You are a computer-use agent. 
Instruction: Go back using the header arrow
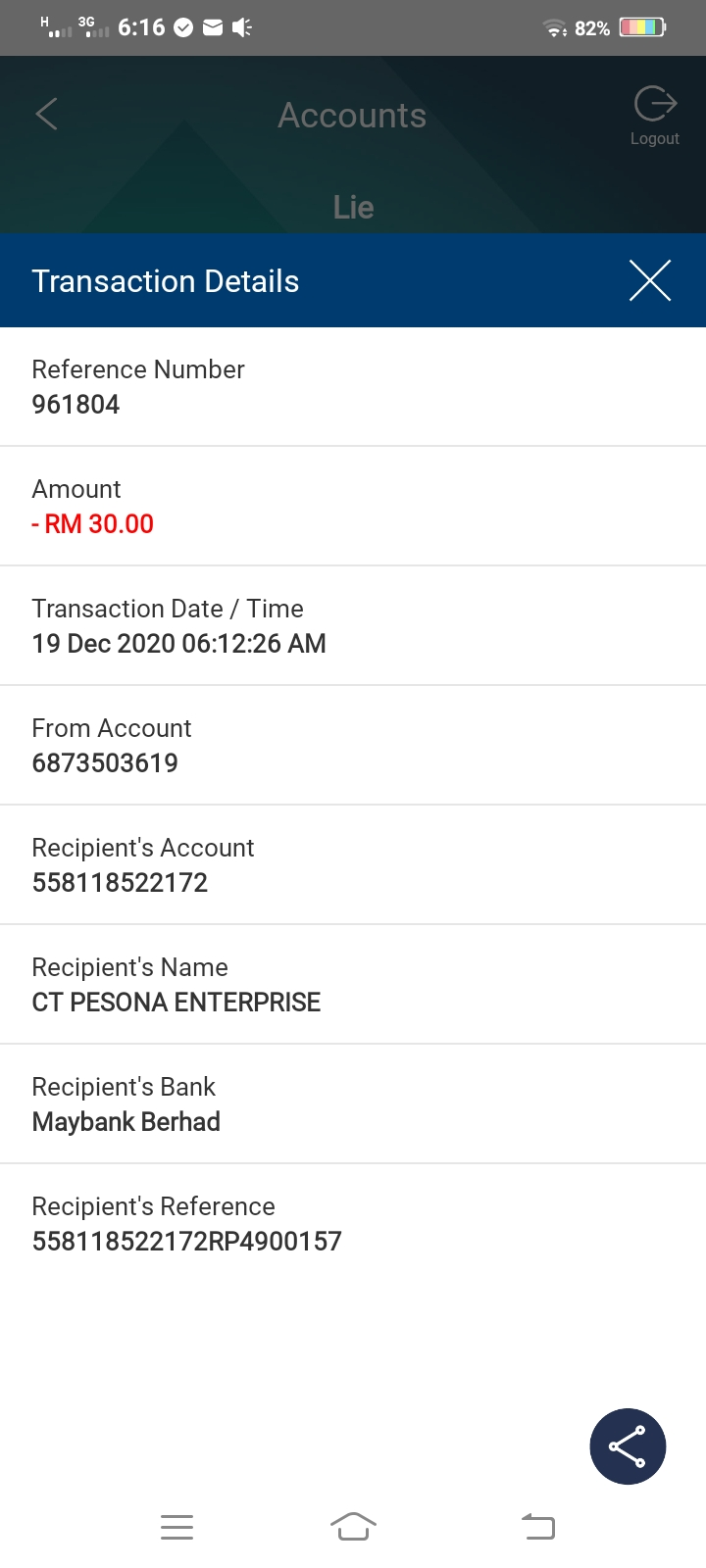point(46,114)
